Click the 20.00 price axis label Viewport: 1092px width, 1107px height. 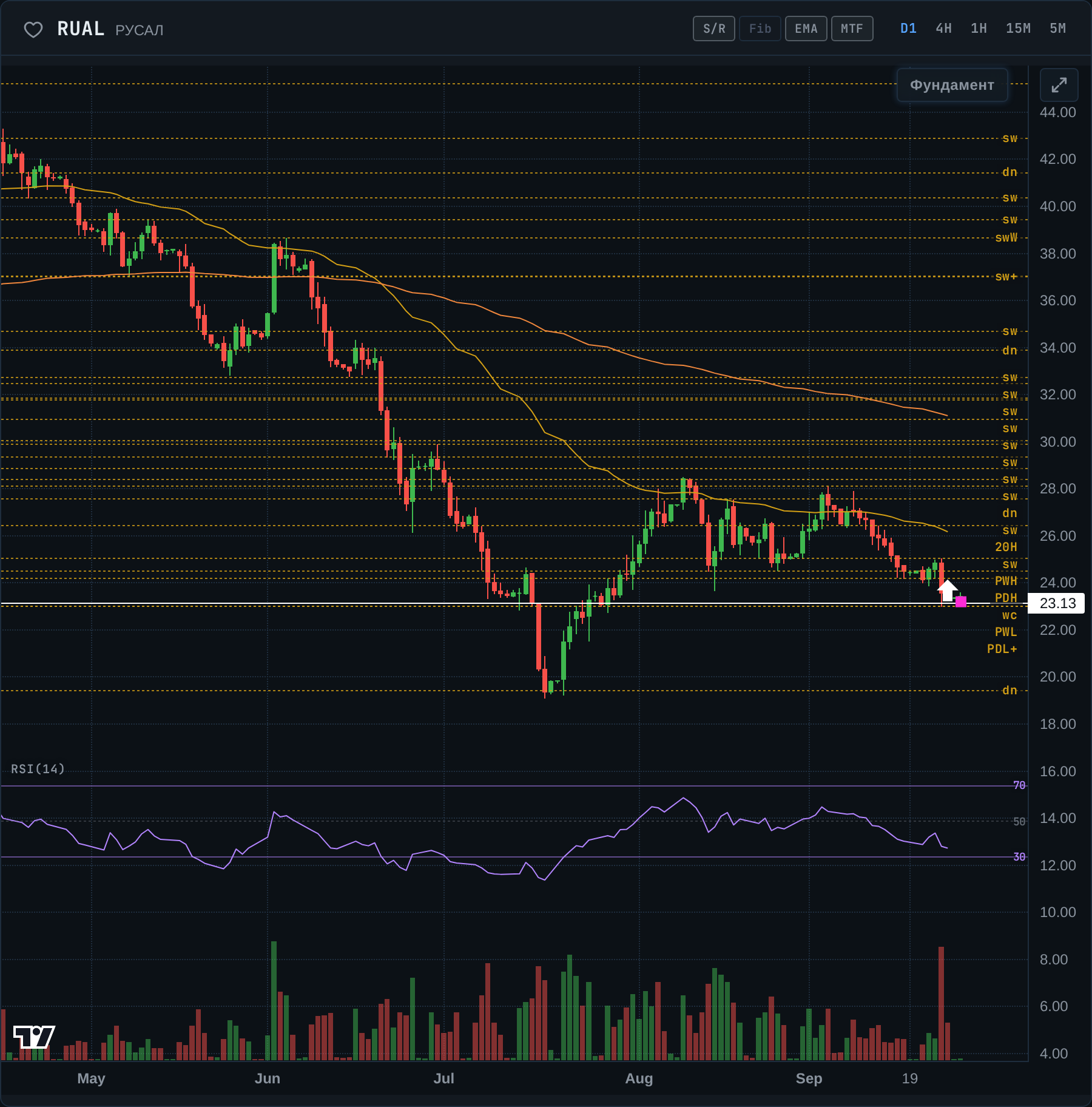(x=1057, y=677)
